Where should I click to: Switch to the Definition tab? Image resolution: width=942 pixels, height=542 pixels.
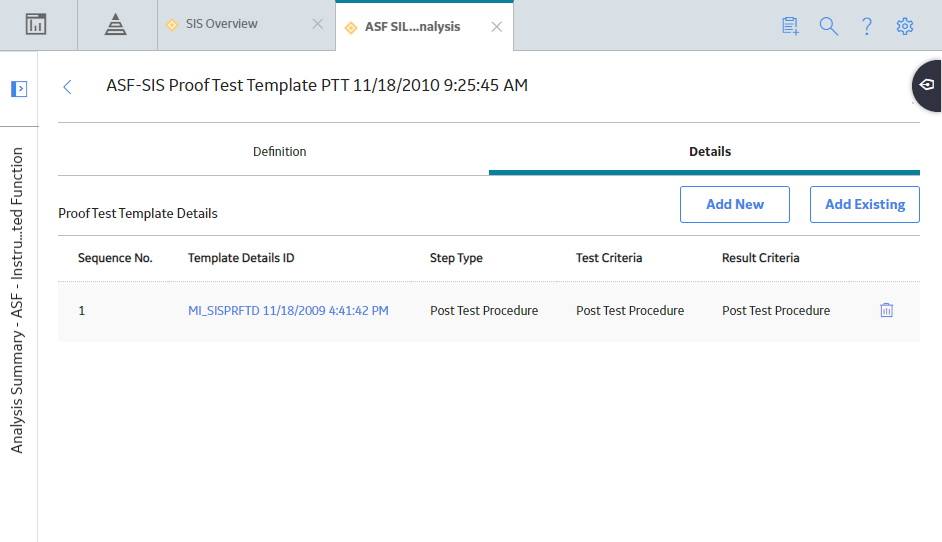(x=279, y=151)
